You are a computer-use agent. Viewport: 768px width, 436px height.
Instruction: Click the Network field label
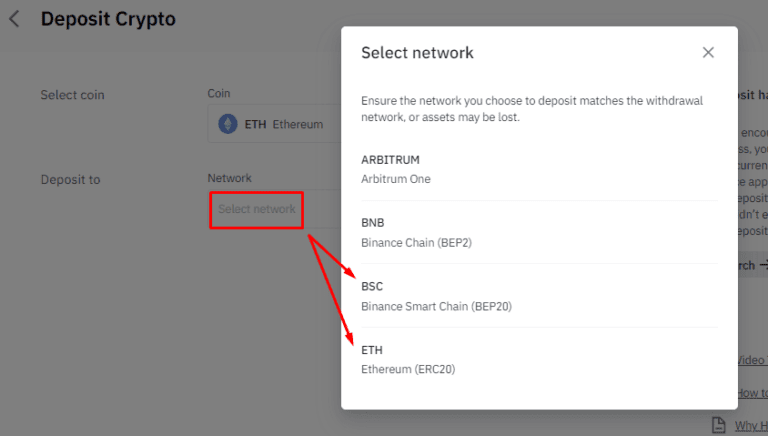(x=230, y=178)
